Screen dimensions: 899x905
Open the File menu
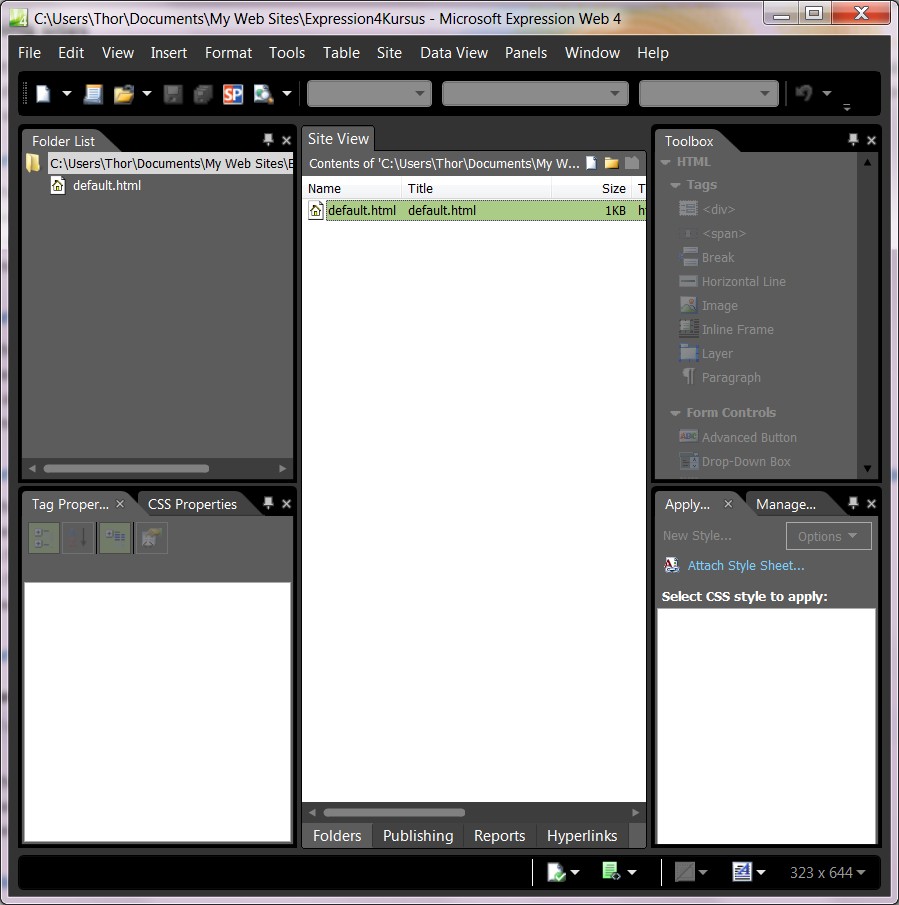point(29,53)
